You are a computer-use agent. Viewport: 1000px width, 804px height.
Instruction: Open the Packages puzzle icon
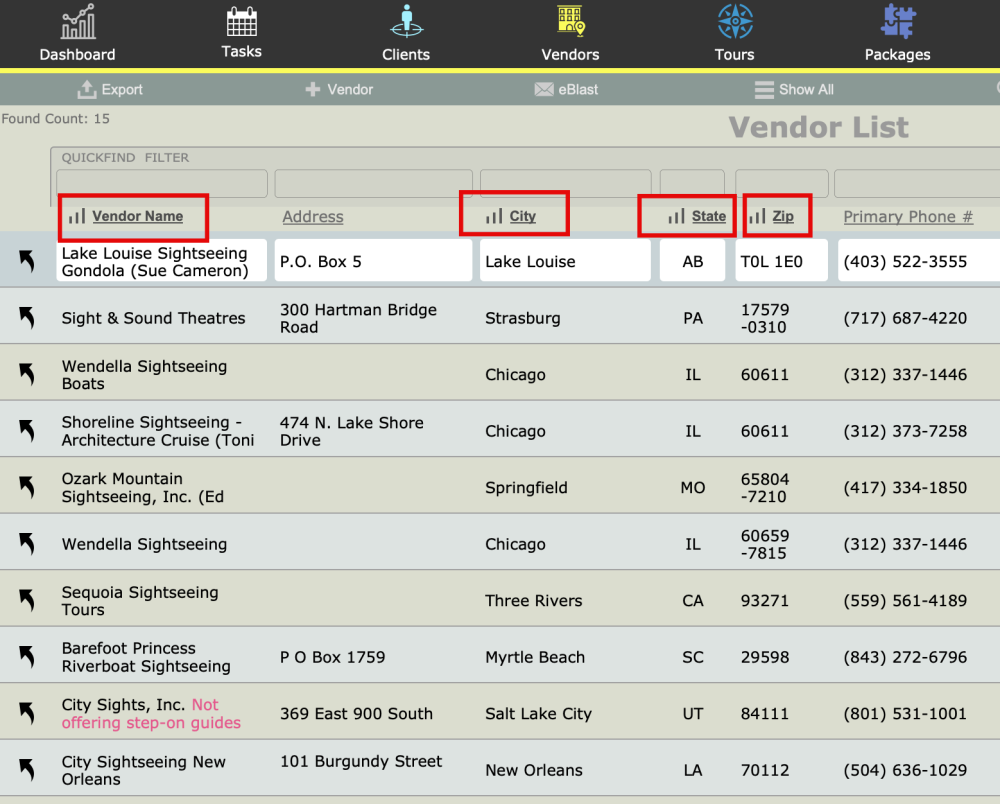pos(898,22)
